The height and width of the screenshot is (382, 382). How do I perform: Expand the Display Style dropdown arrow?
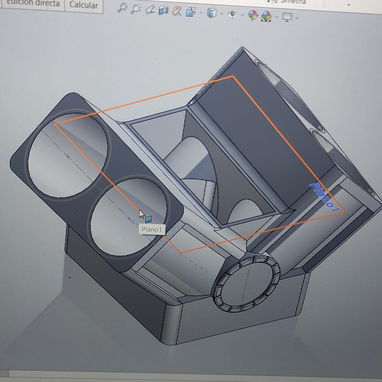pos(221,14)
